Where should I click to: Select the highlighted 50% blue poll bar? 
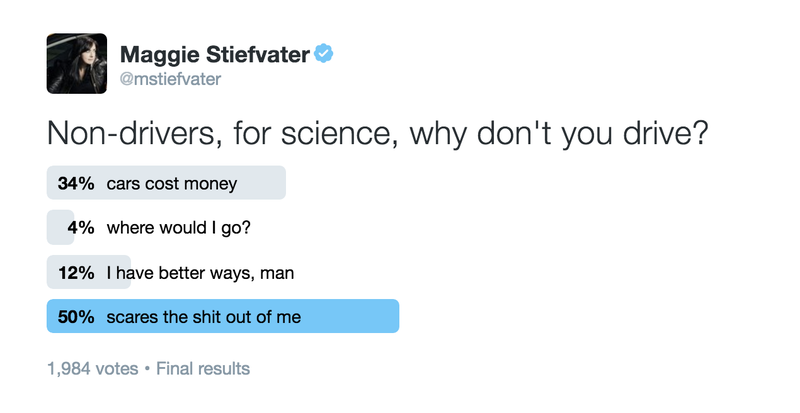tap(222, 316)
